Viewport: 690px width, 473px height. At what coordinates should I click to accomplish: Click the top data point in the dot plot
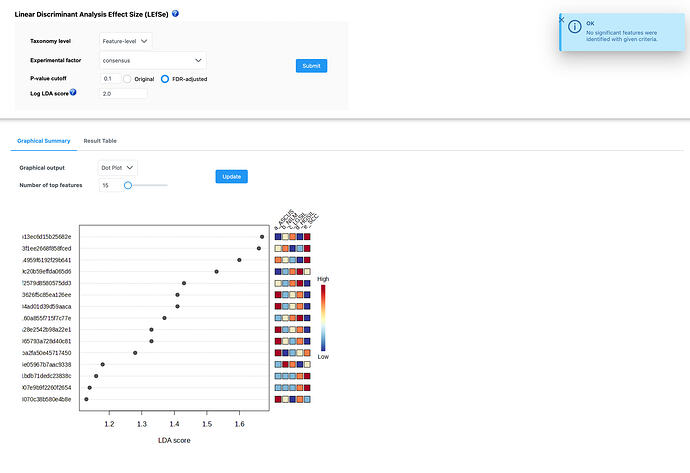pyautogui.click(x=262, y=237)
